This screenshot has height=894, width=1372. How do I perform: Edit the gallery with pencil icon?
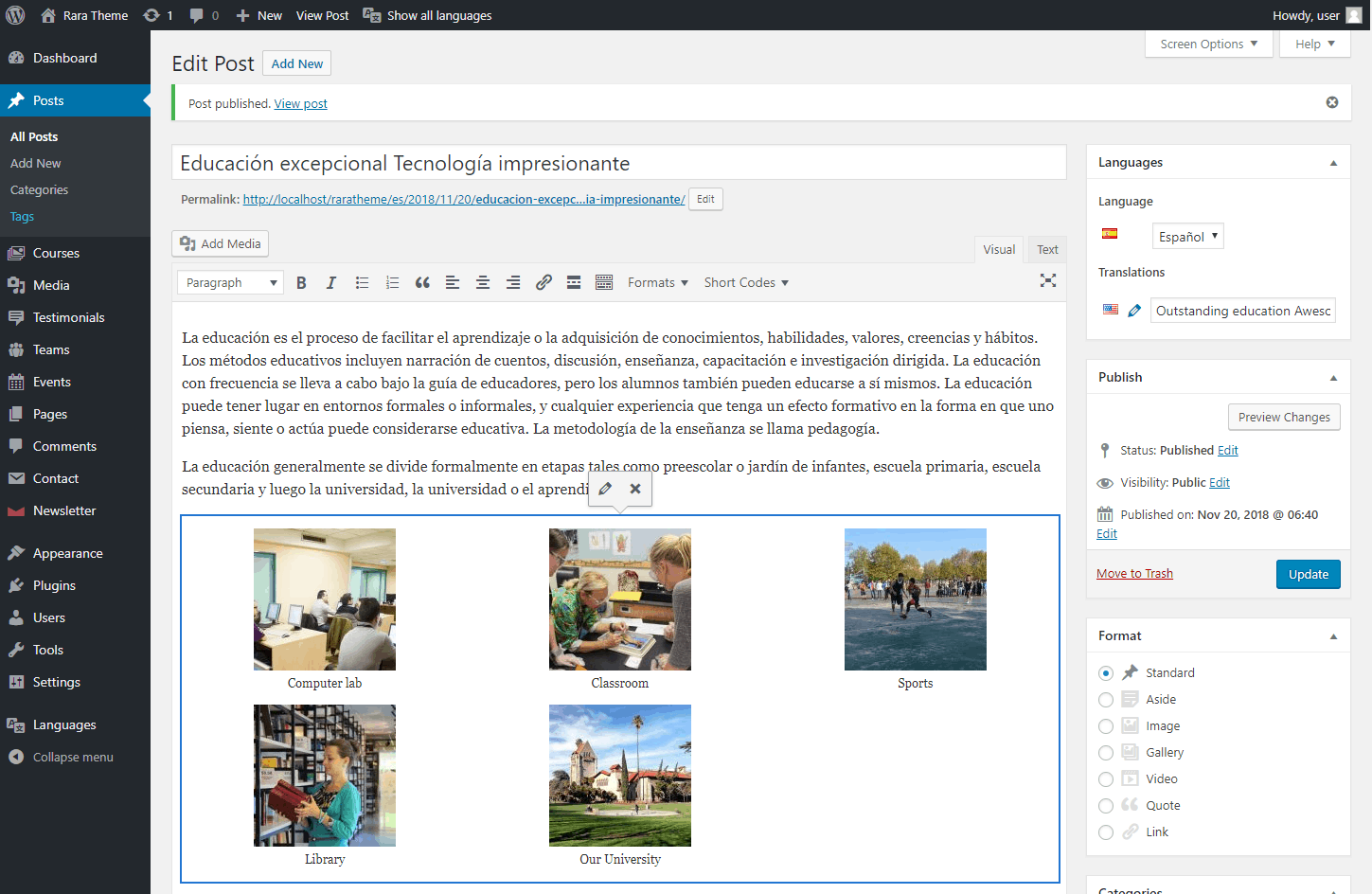605,489
